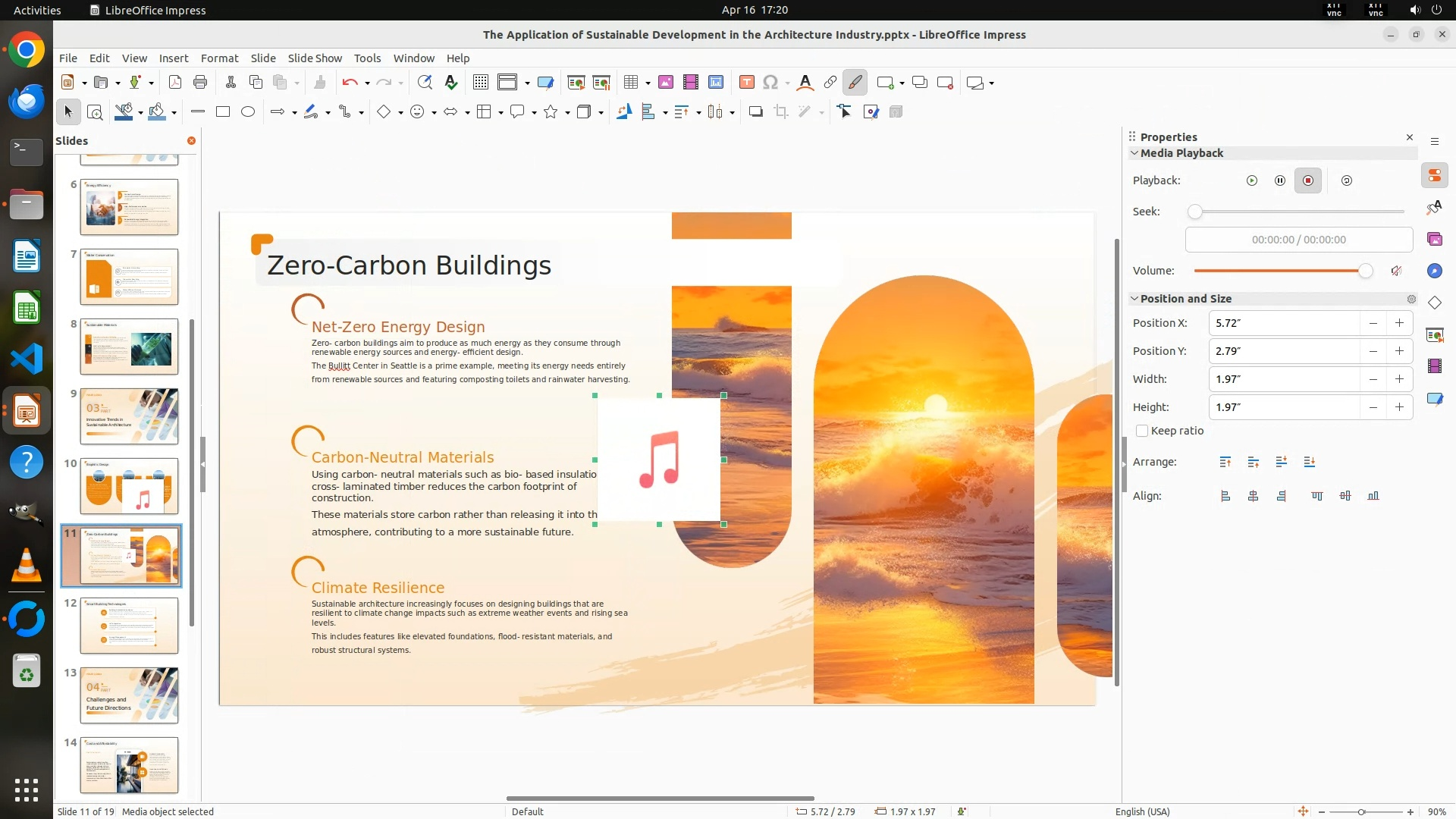This screenshot has width=1456, height=819.
Task: Toggle the Repeat playback button
Action: coord(1346,180)
